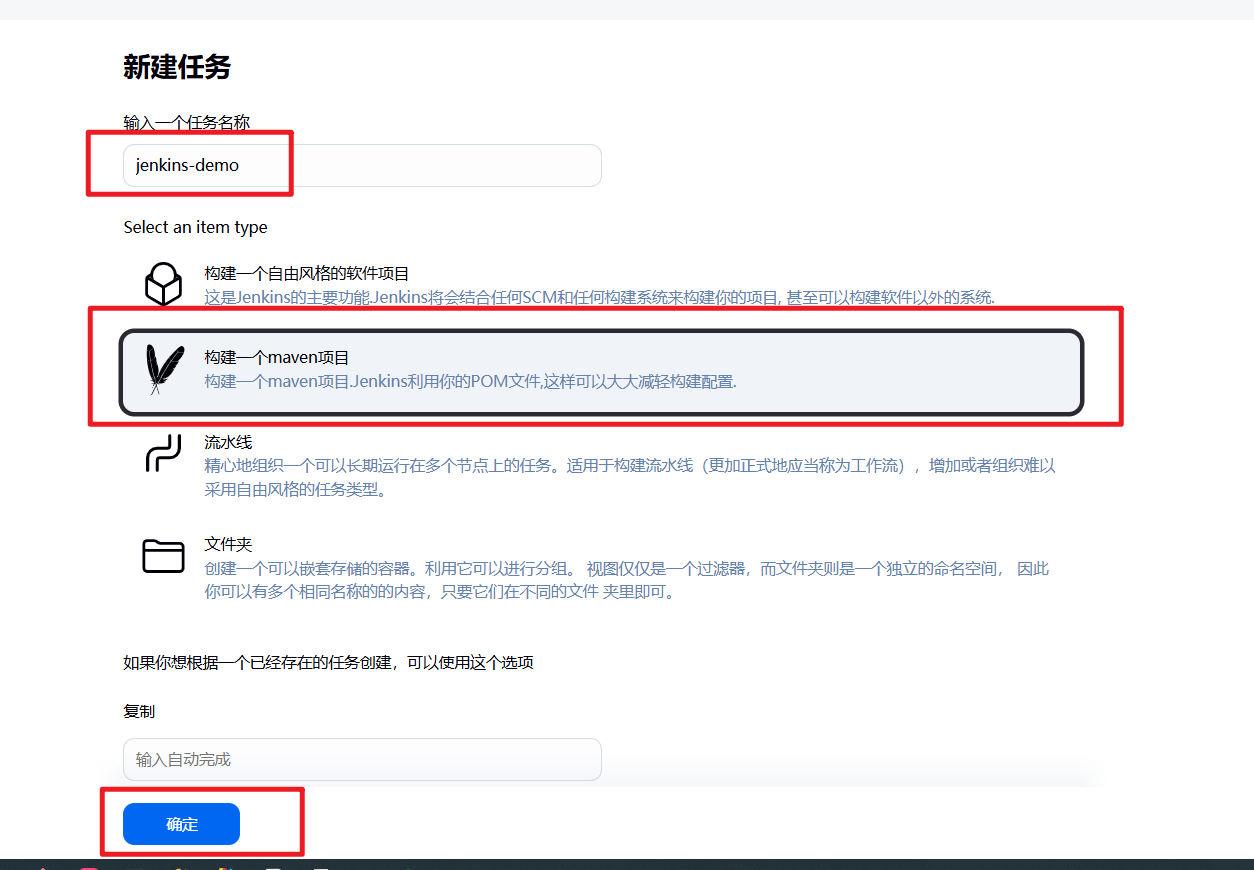Click the pipeline description starting 精心地组织
Image resolution: width=1254 pixels, height=870 pixels.
(x=630, y=478)
